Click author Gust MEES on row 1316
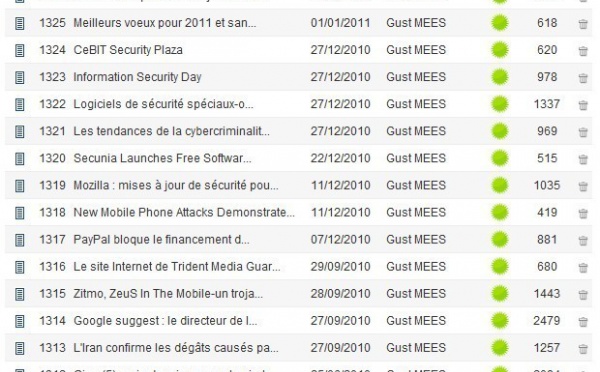 point(416,266)
